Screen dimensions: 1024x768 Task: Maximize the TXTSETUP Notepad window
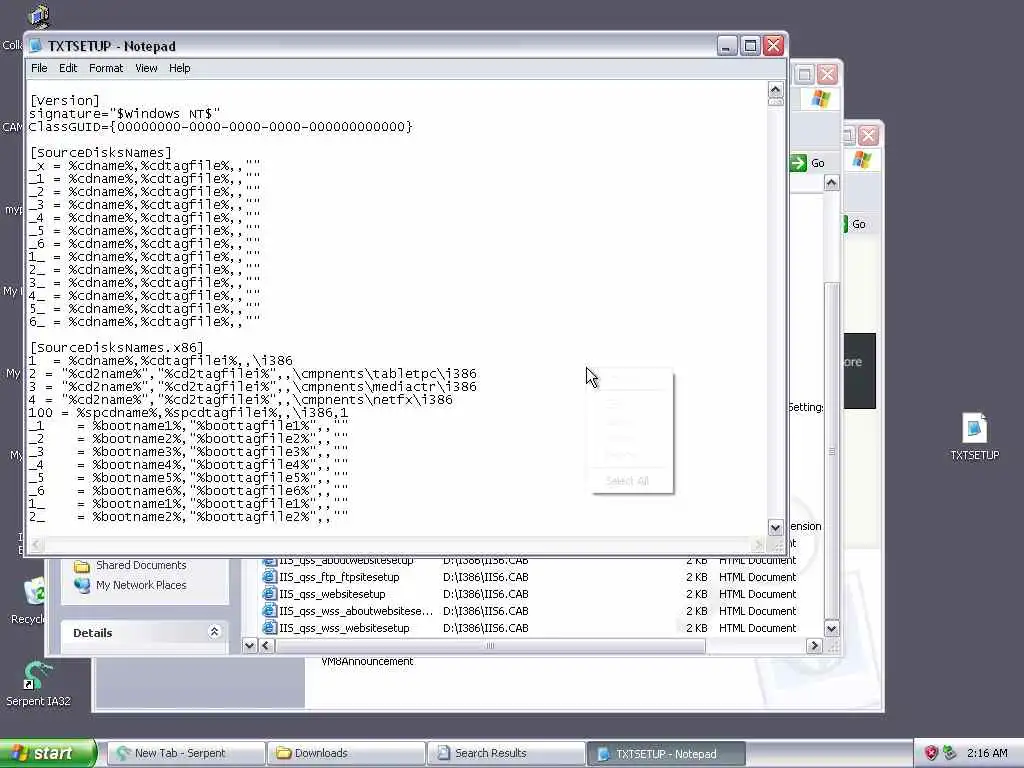coord(750,46)
